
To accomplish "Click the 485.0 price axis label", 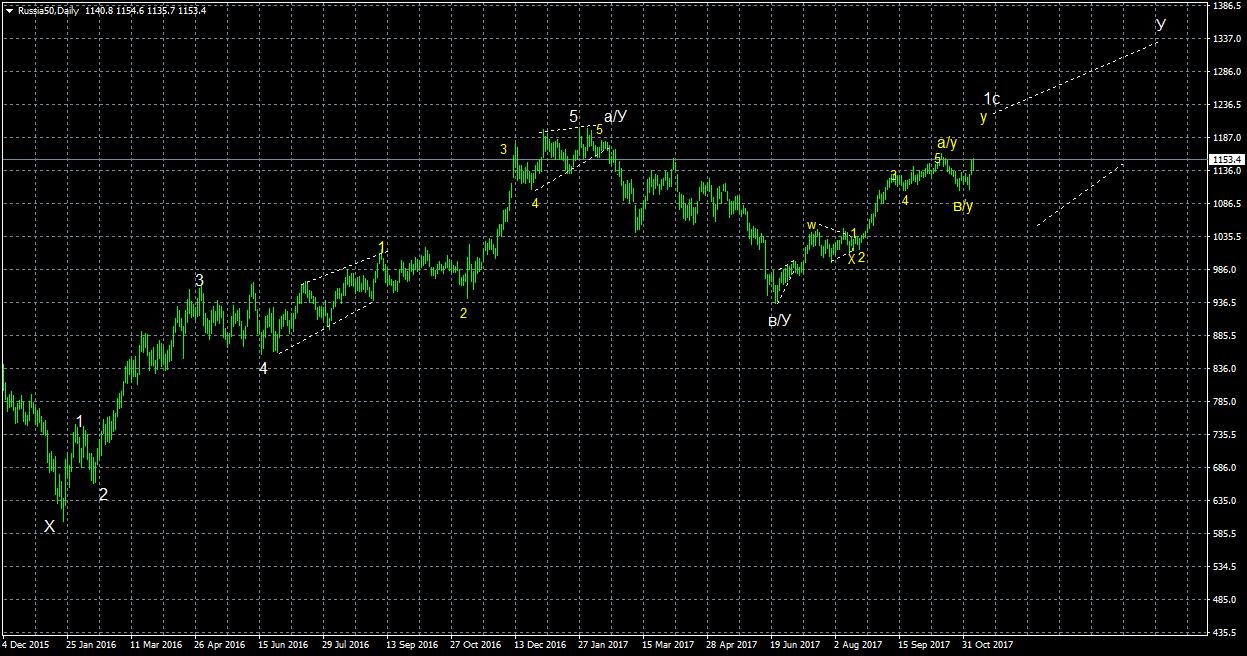I will click(1224, 600).
